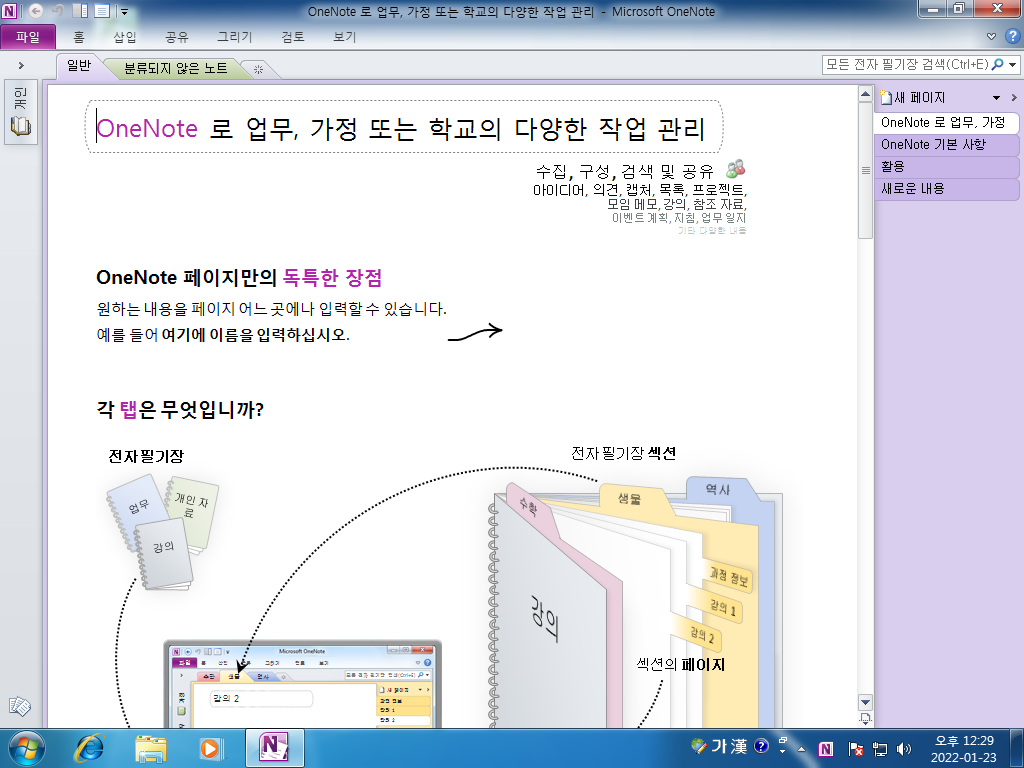Collapse the page tabs pane chevron
Screen dimensions: 1024x768
1014,98
